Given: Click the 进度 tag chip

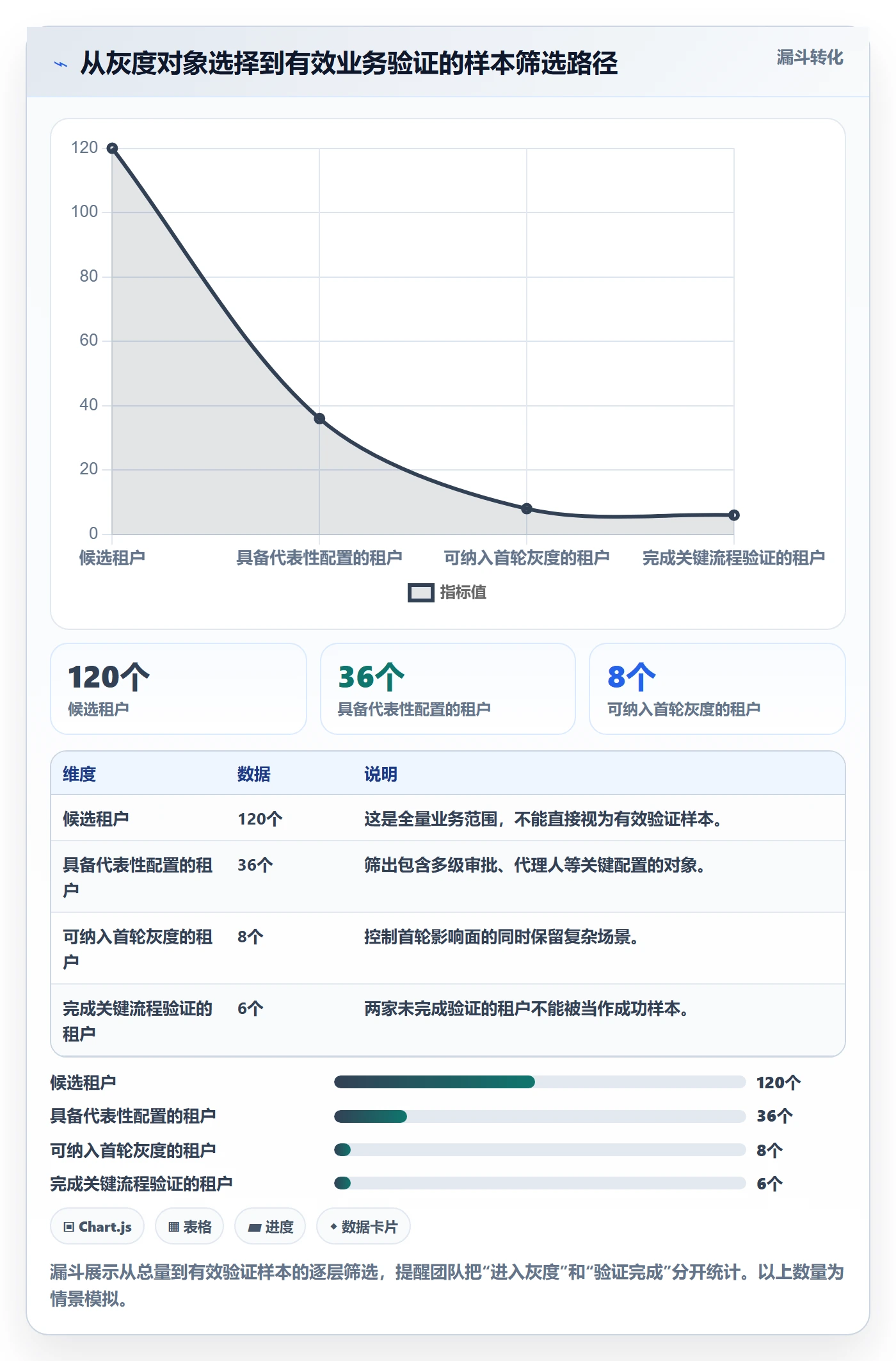Looking at the screenshot, I should (270, 1227).
